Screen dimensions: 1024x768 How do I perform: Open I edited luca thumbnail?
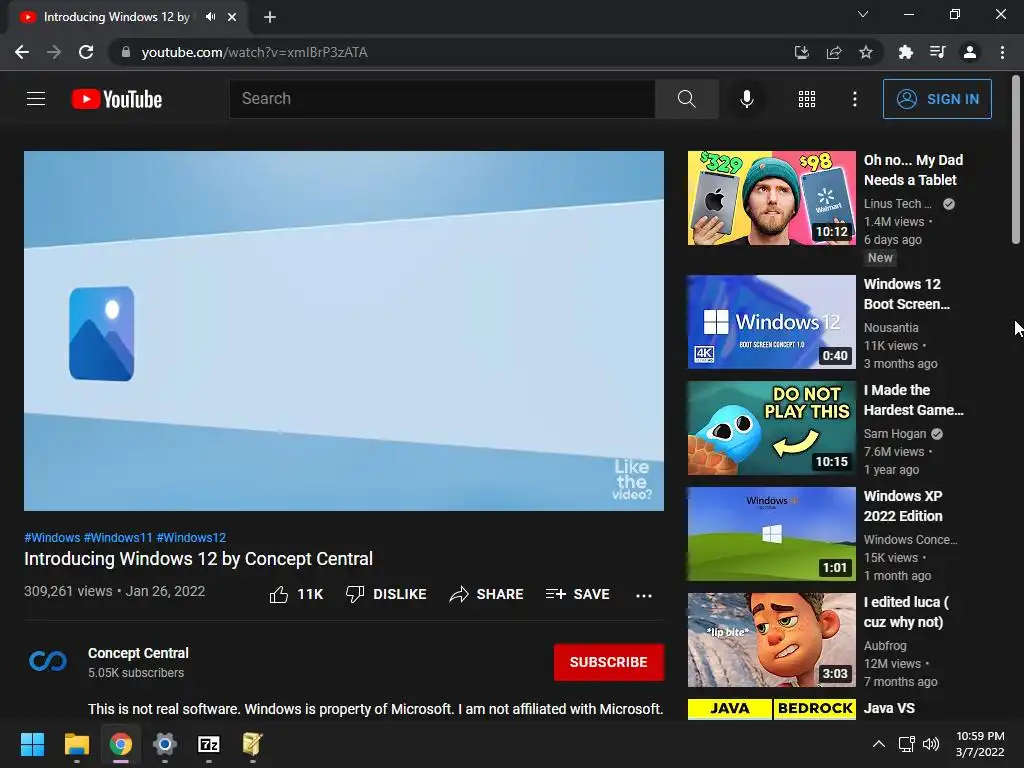[x=772, y=640]
